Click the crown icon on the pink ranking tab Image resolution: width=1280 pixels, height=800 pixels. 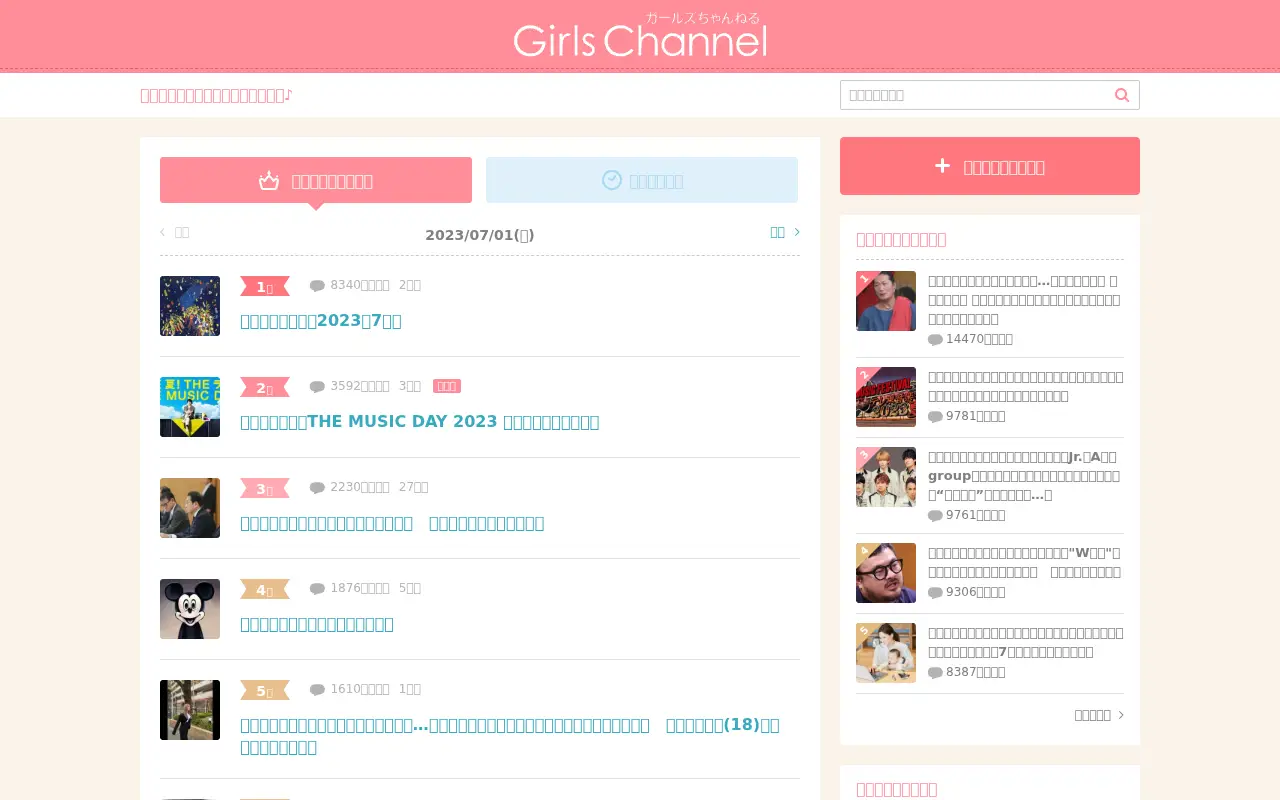pyautogui.click(x=269, y=181)
